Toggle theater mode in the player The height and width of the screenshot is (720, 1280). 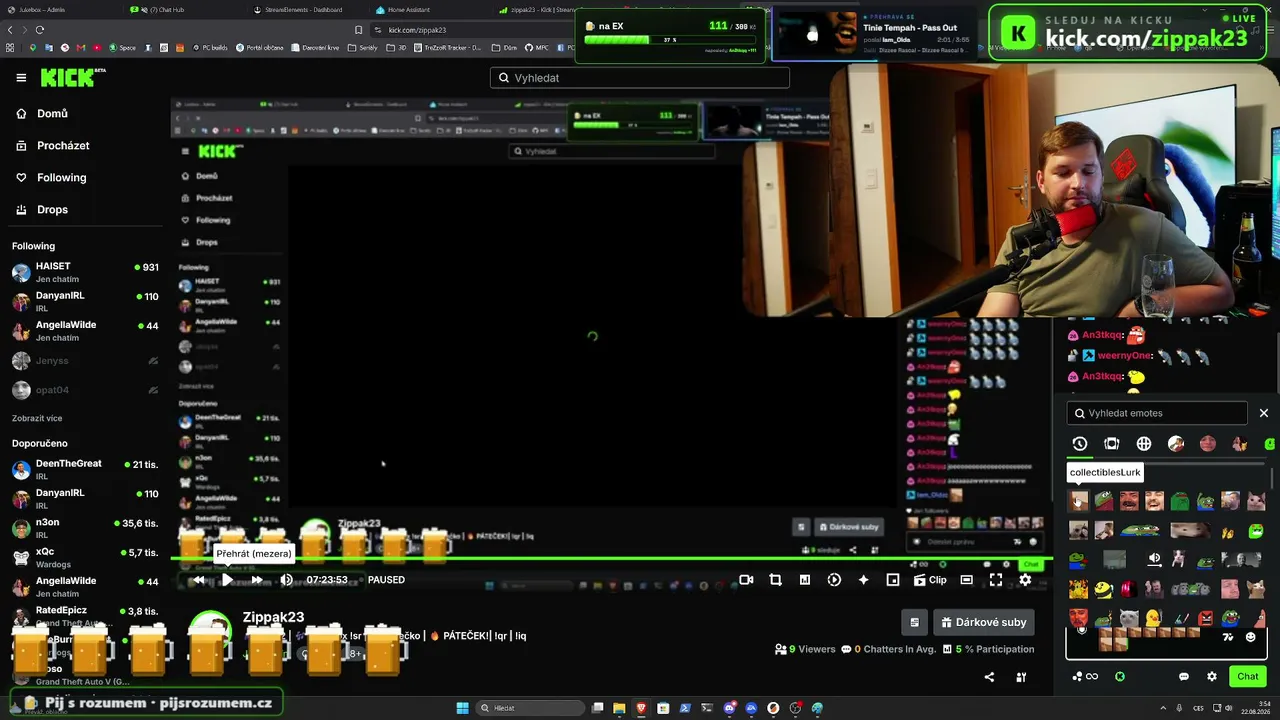pos(967,580)
